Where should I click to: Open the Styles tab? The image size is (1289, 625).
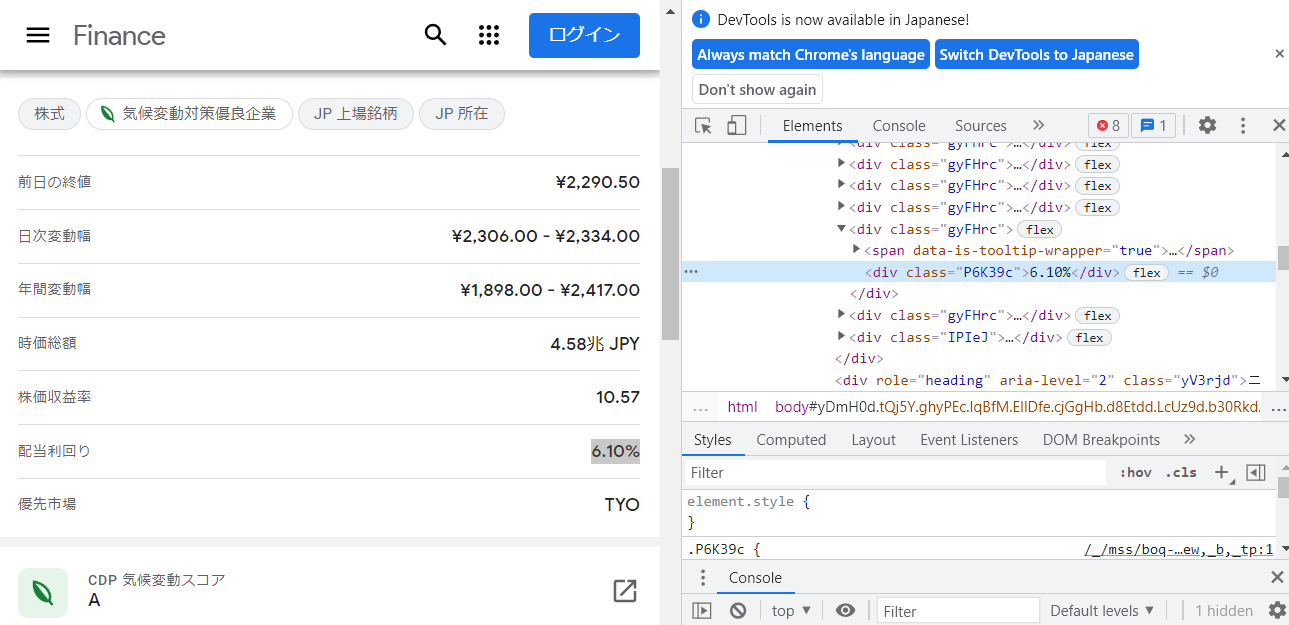click(x=713, y=440)
